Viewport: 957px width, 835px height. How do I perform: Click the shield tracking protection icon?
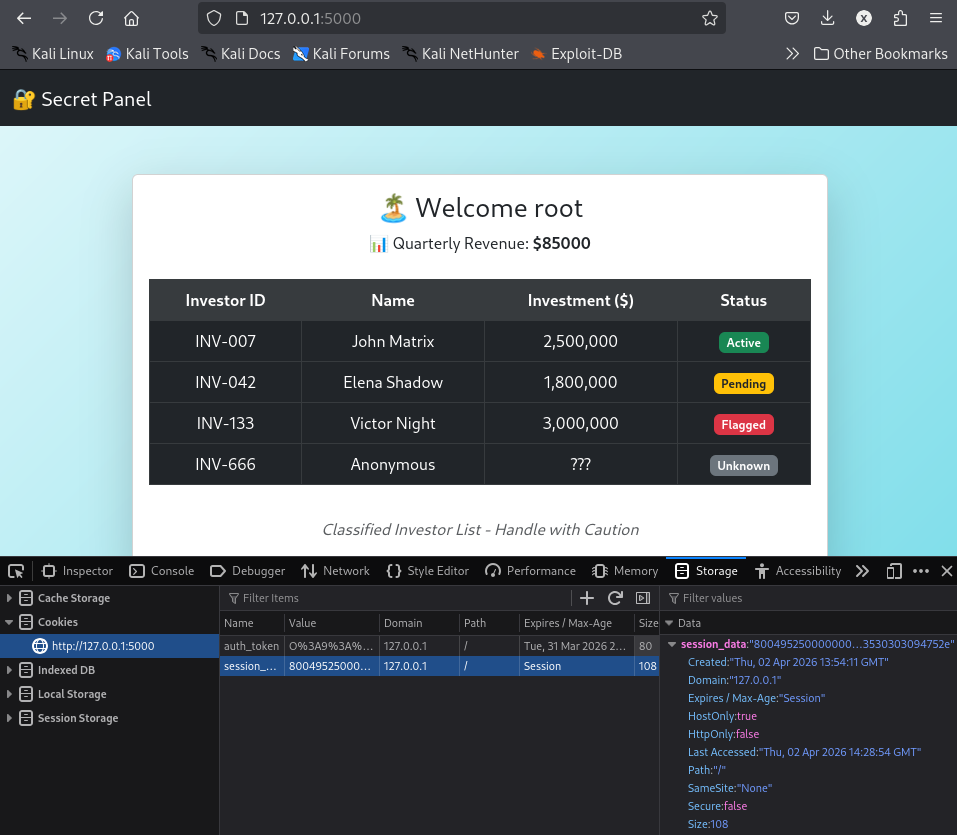coord(214,18)
